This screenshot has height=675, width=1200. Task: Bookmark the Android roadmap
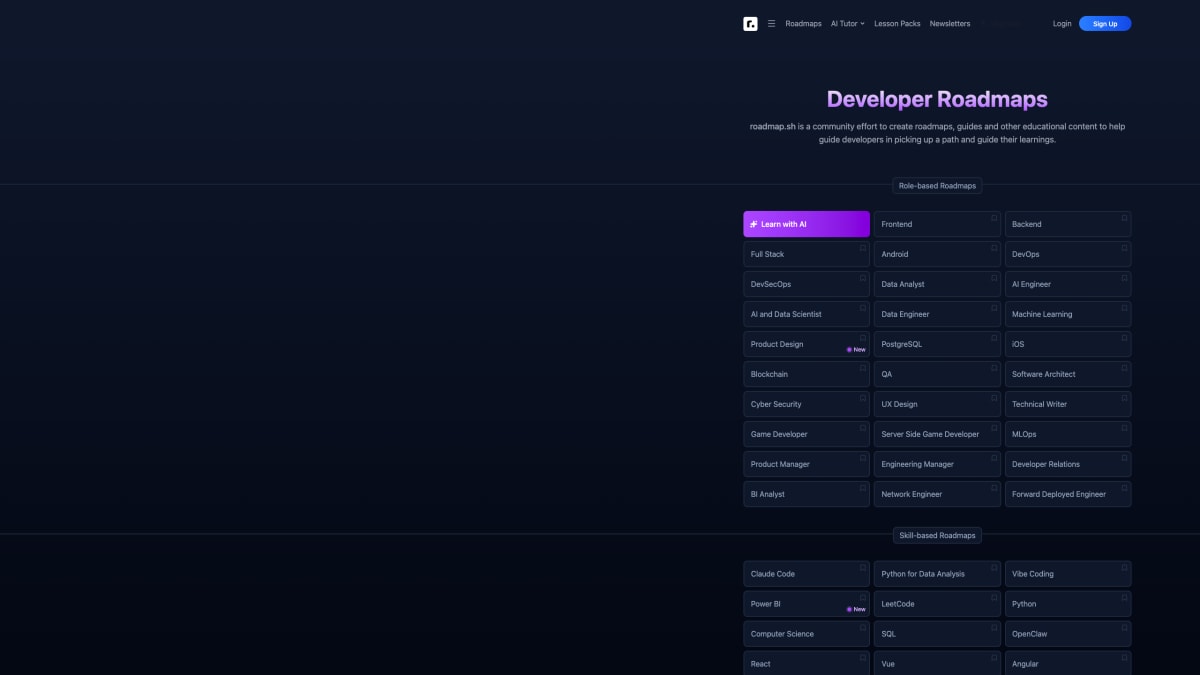pyautogui.click(x=994, y=248)
